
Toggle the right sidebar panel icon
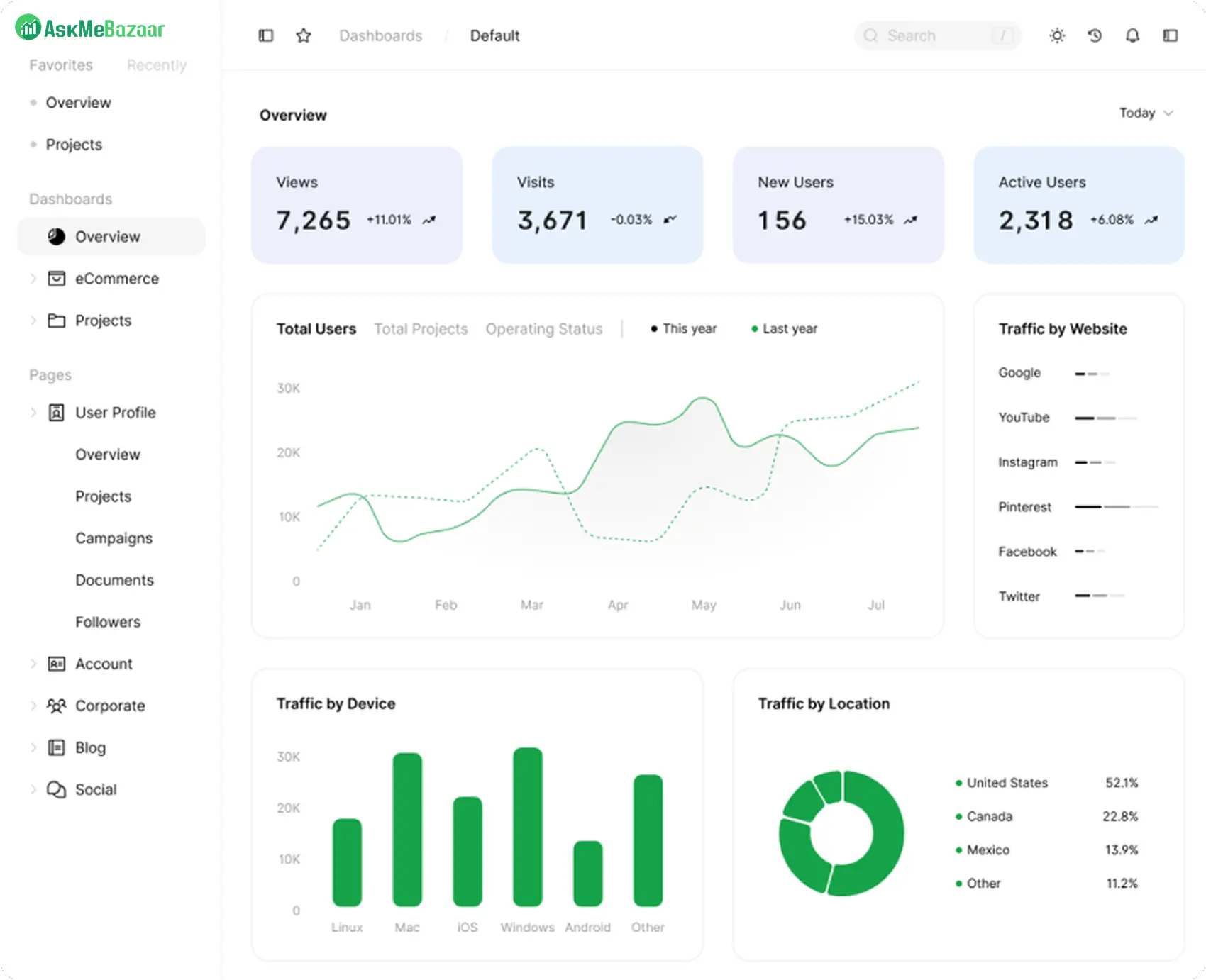1171,35
